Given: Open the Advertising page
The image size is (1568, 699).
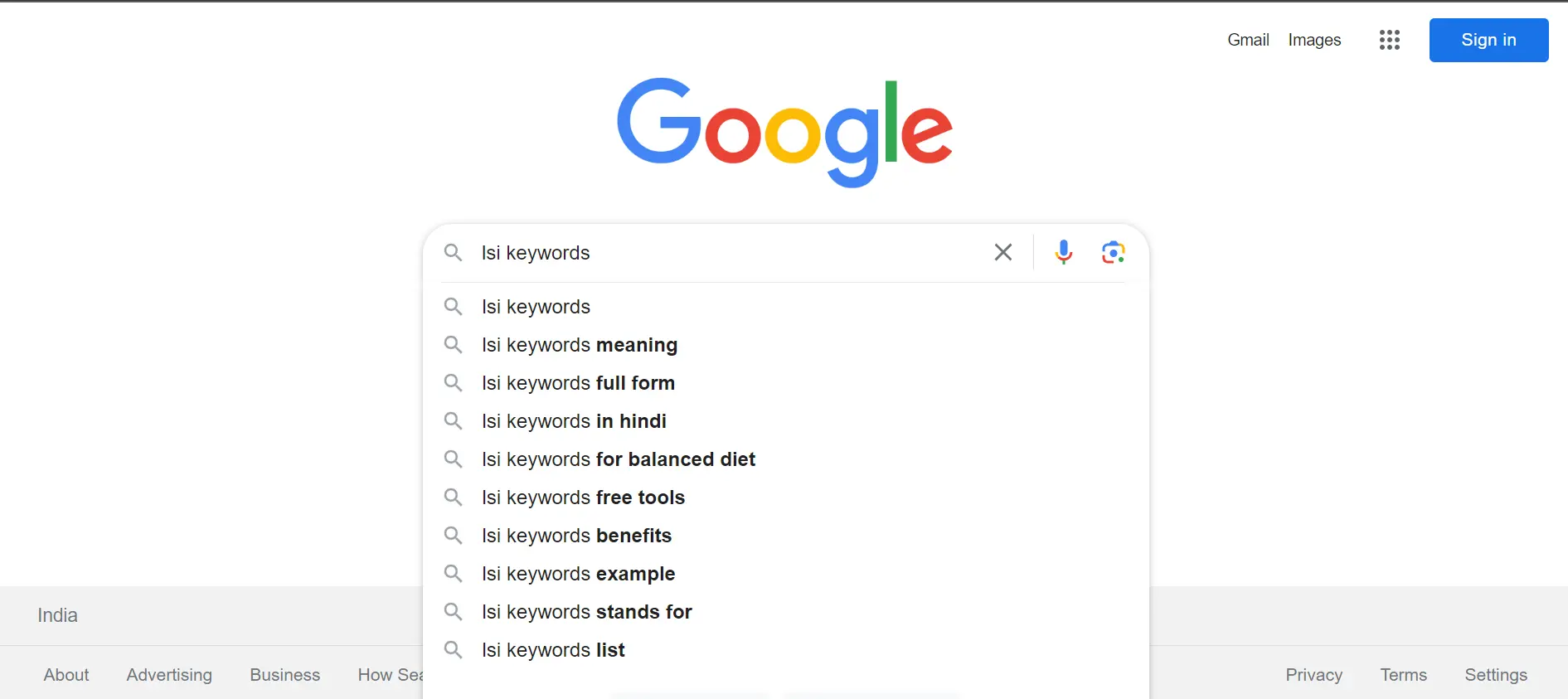Looking at the screenshot, I should pos(168,674).
